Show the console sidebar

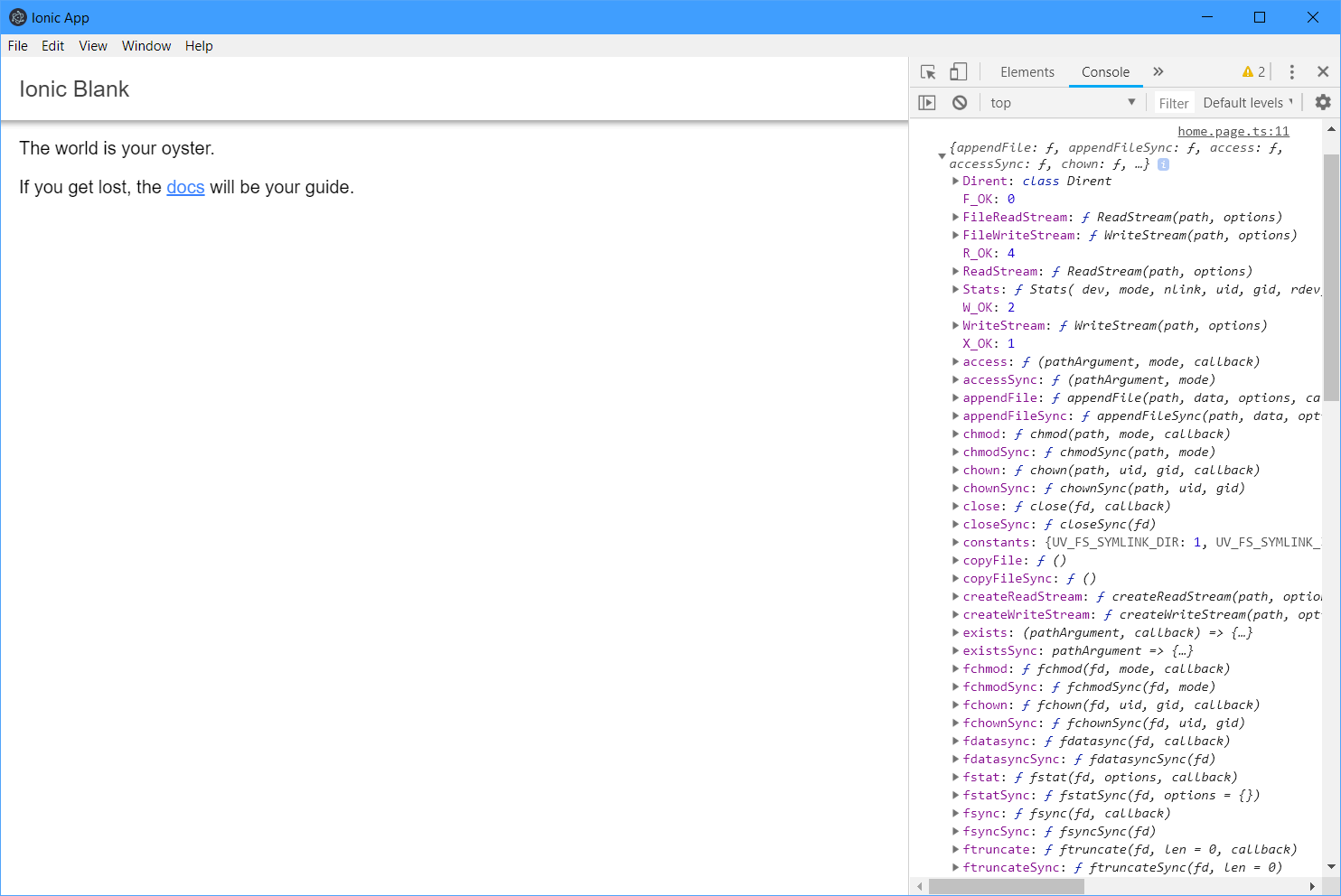pyautogui.click(x=926, y=102)
